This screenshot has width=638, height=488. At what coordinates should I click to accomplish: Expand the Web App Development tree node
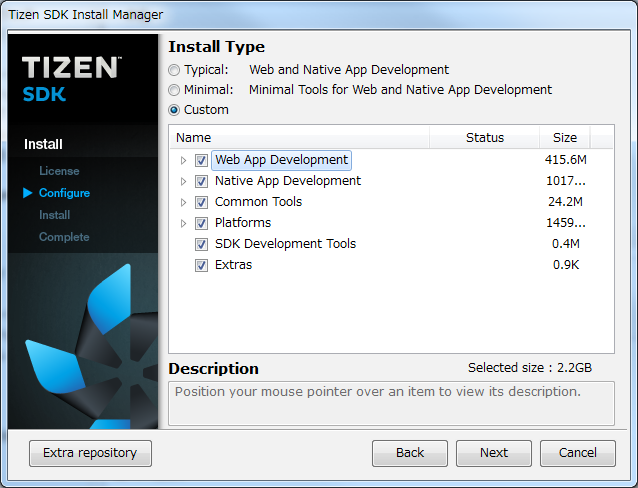tap(184, 160)
